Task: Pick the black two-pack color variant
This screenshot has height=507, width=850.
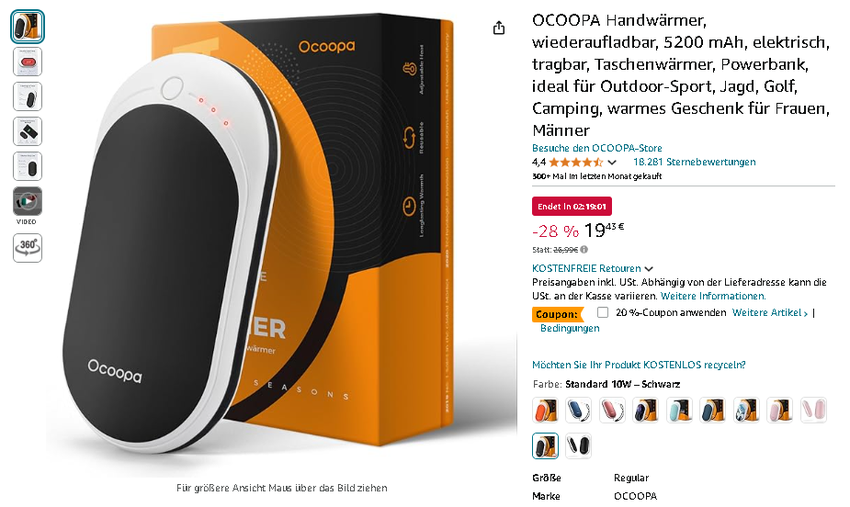Action: [x=579, y=446]
